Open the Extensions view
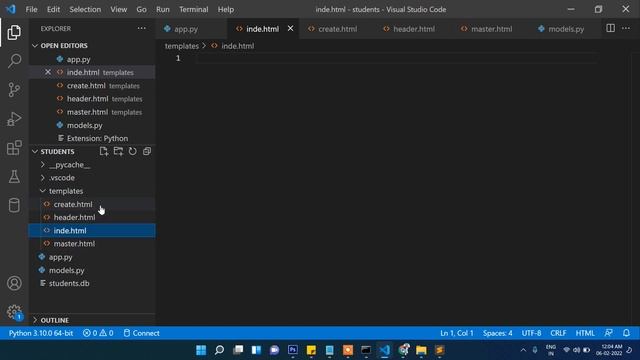Image resolution: width=640 pixels, height=360 pixels. coord(14,147)
